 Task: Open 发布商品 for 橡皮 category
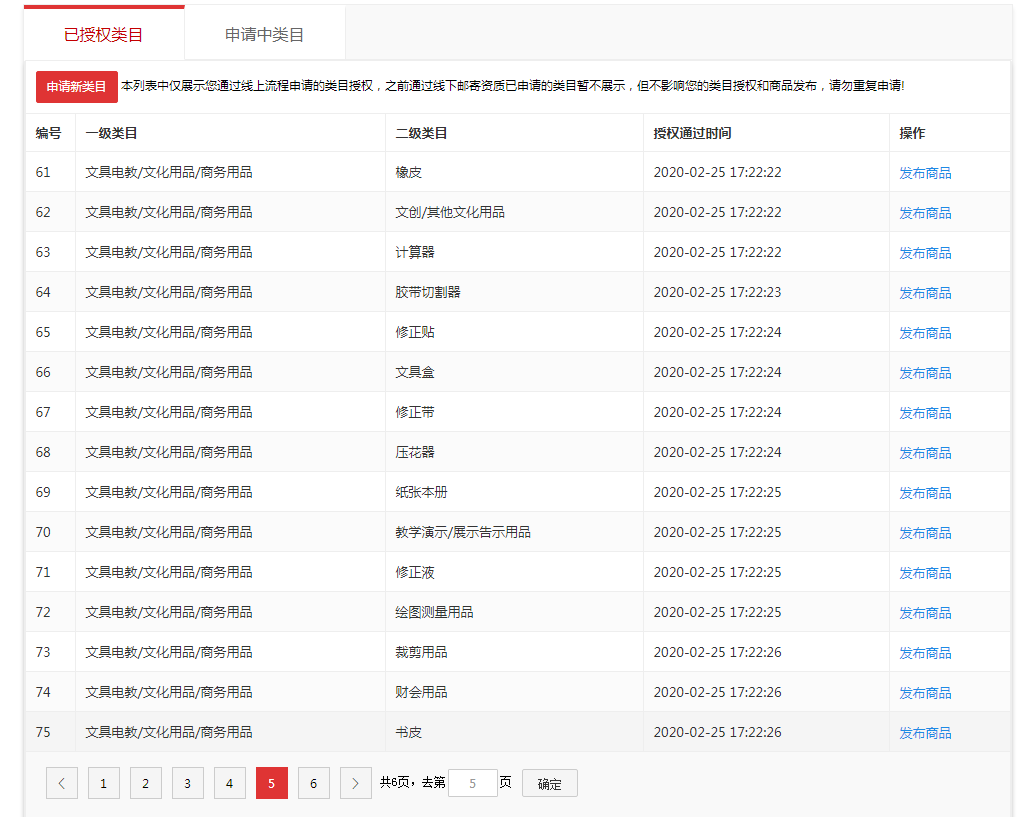coord(924,172)
